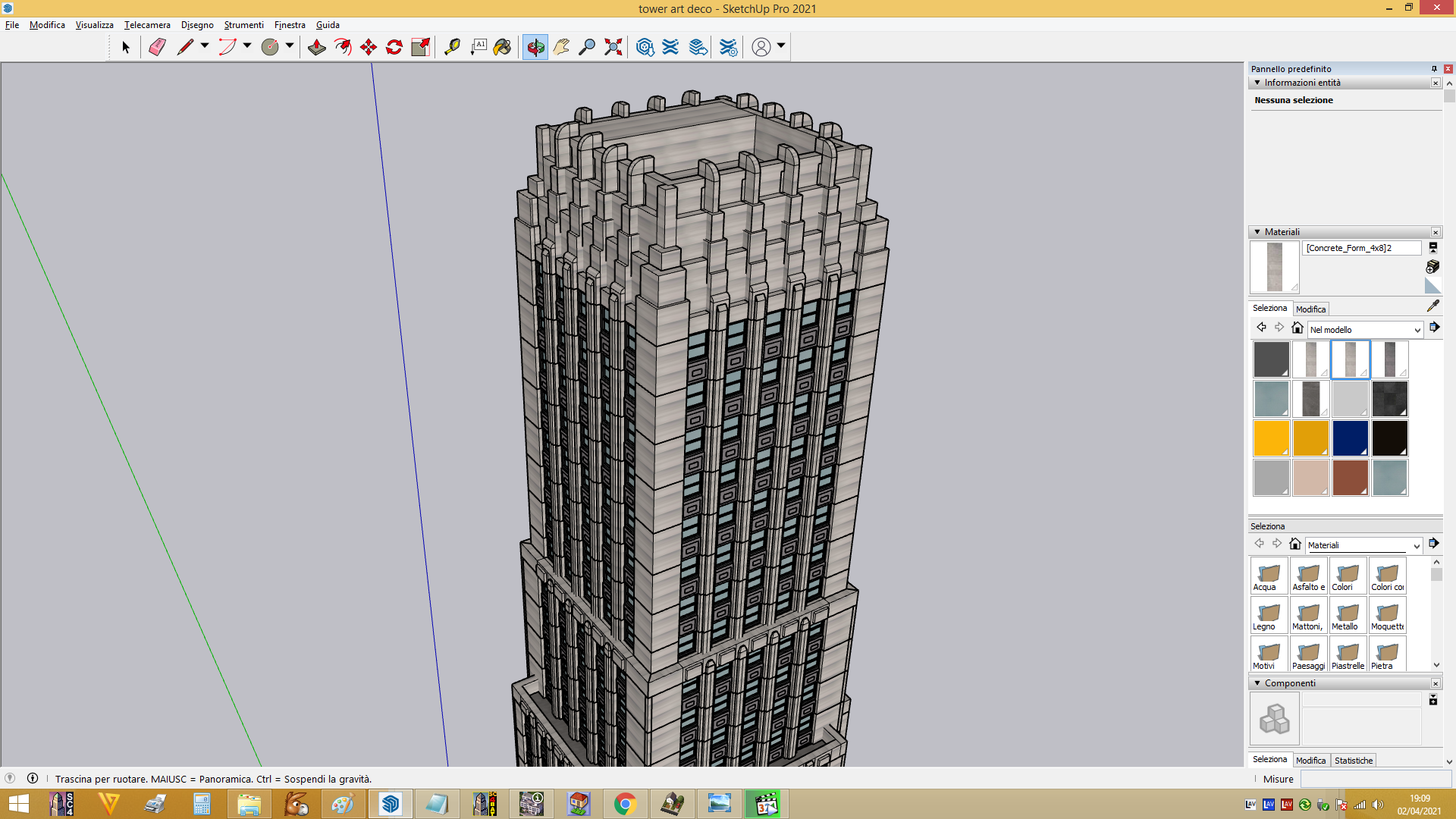1456x819 pixels.
Task: Open the Paint Bucket tool
Action: pos(502,47)
